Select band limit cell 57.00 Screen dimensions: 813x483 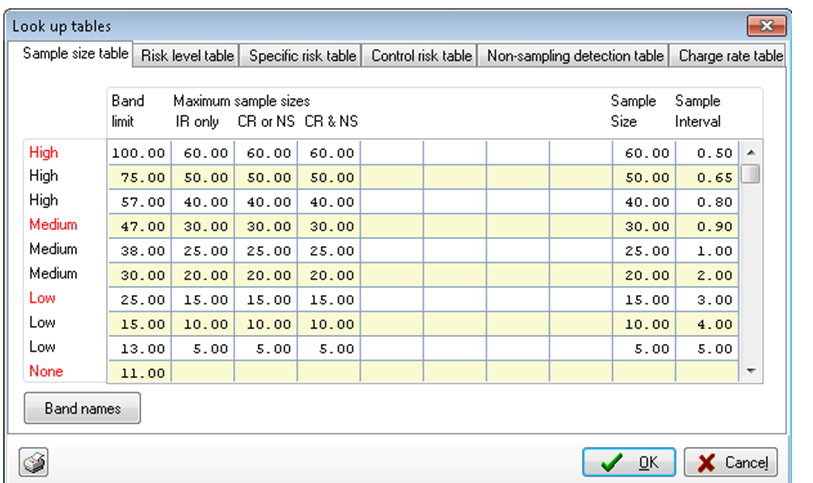pyautogui.click(x=139, y=202)
